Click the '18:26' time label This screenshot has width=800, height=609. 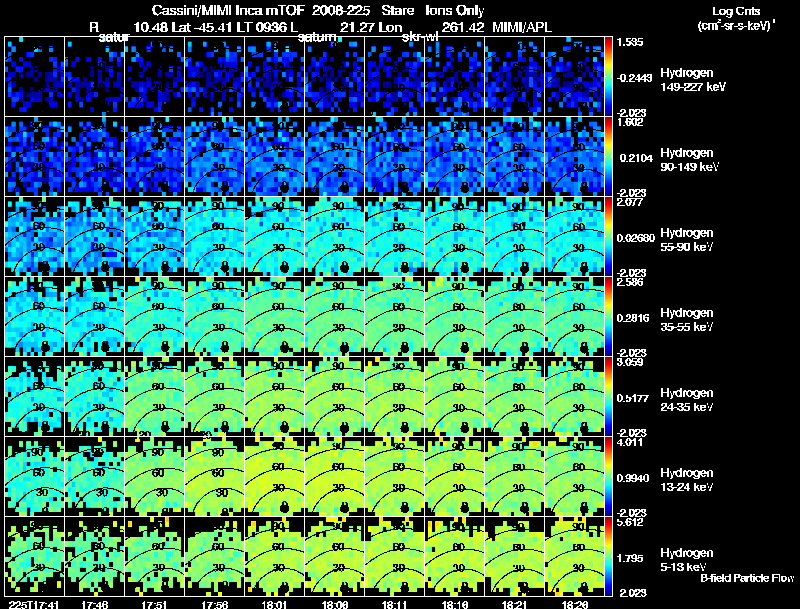pos(574,604)
